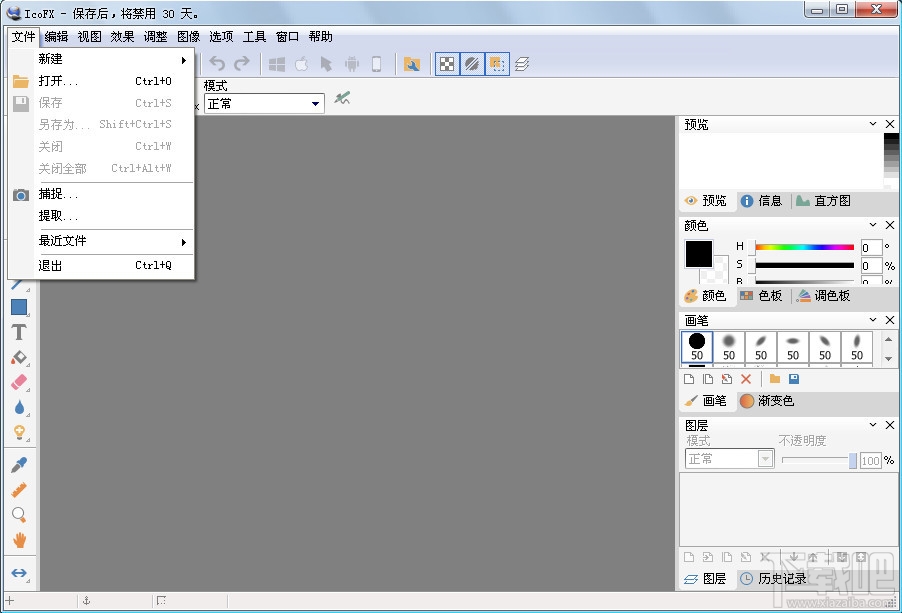Delete a brush with the red X button
Image resolution: width=902 pixels, height=613 pixels.
pos(746,379)
